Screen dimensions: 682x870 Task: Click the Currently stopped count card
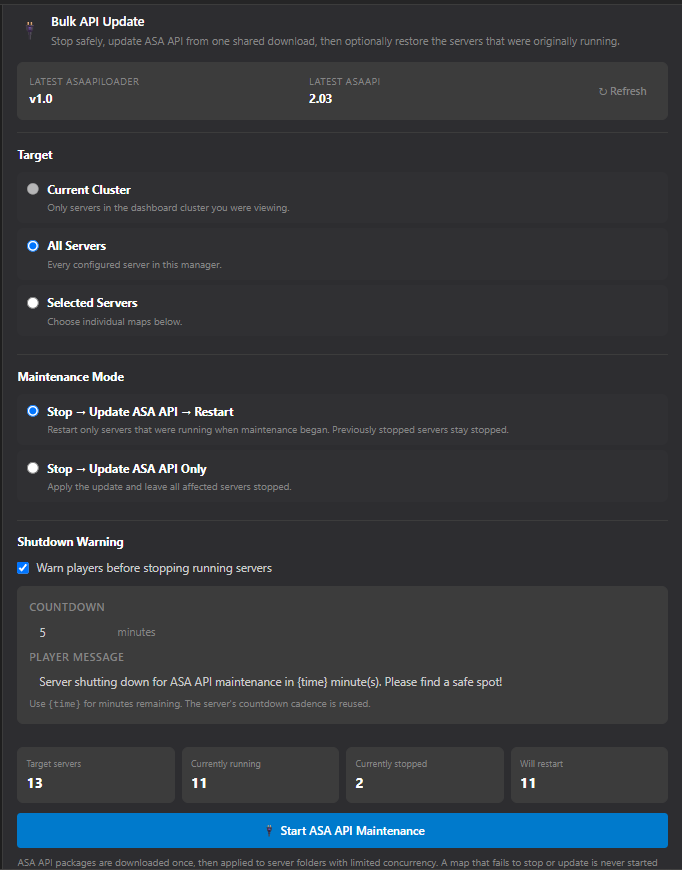click(425, 775)
